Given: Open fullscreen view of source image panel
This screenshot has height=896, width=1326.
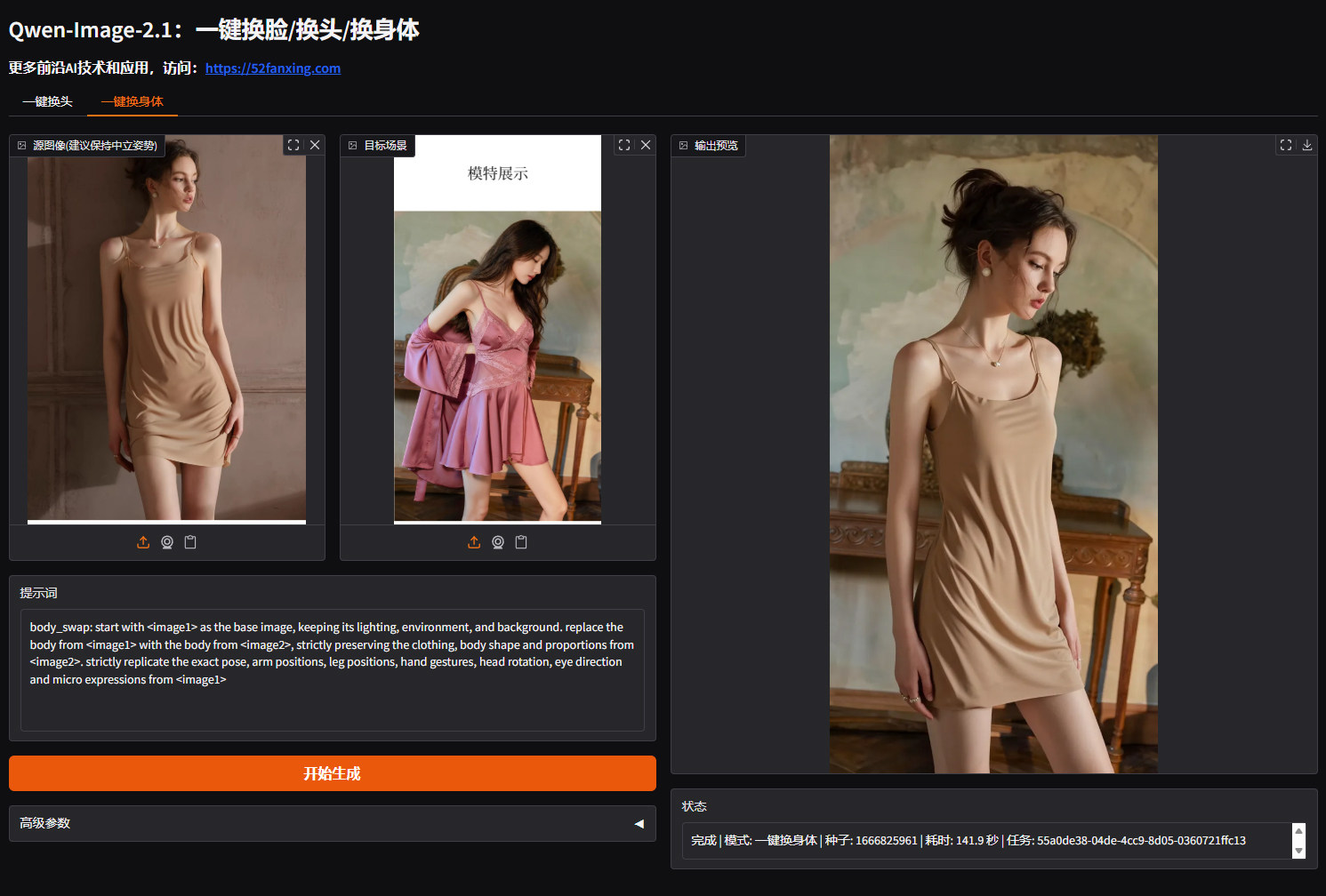Looking at the screenshot, I should [293, 145].
